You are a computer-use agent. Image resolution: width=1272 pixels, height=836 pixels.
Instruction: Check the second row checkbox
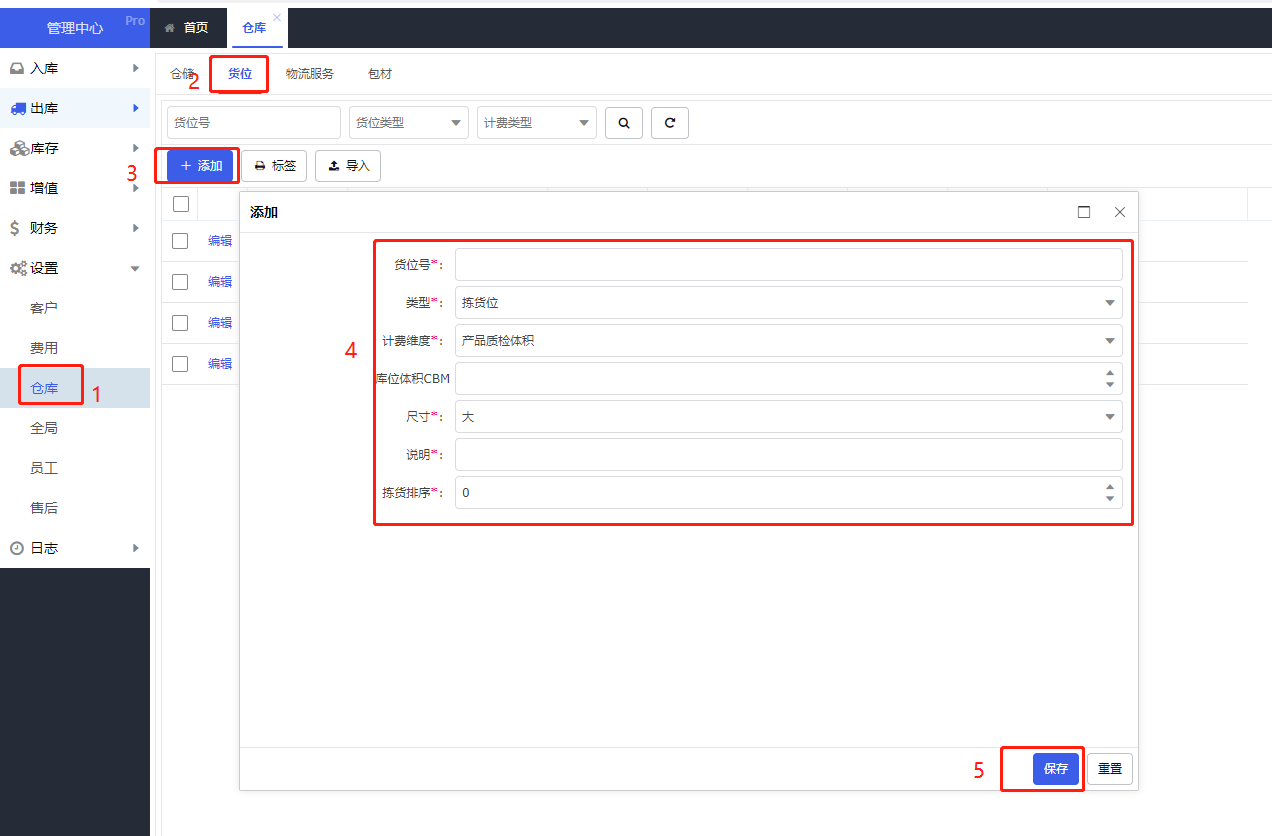click(180, 282)
